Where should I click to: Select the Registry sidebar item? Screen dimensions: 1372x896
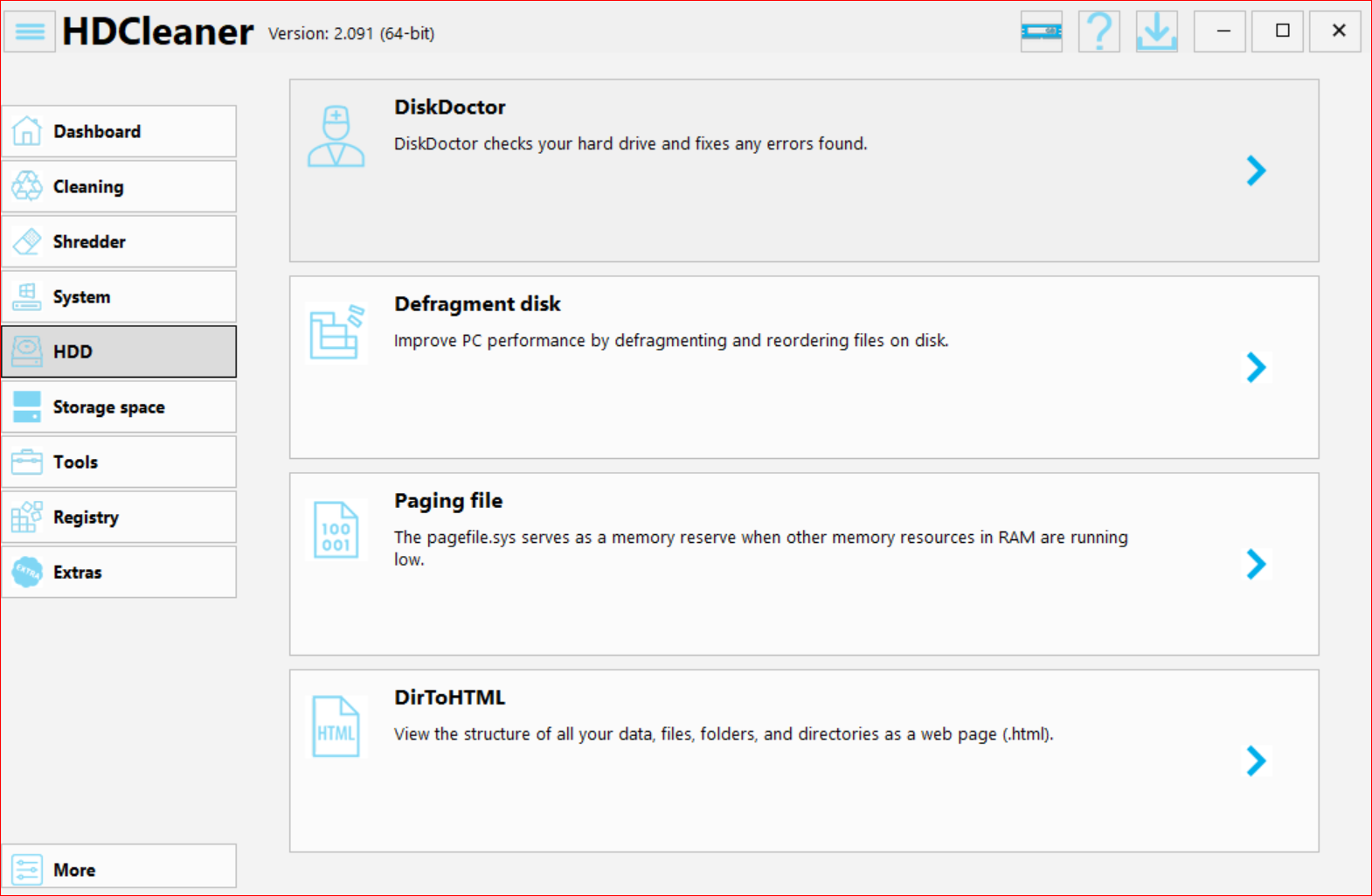119,517
